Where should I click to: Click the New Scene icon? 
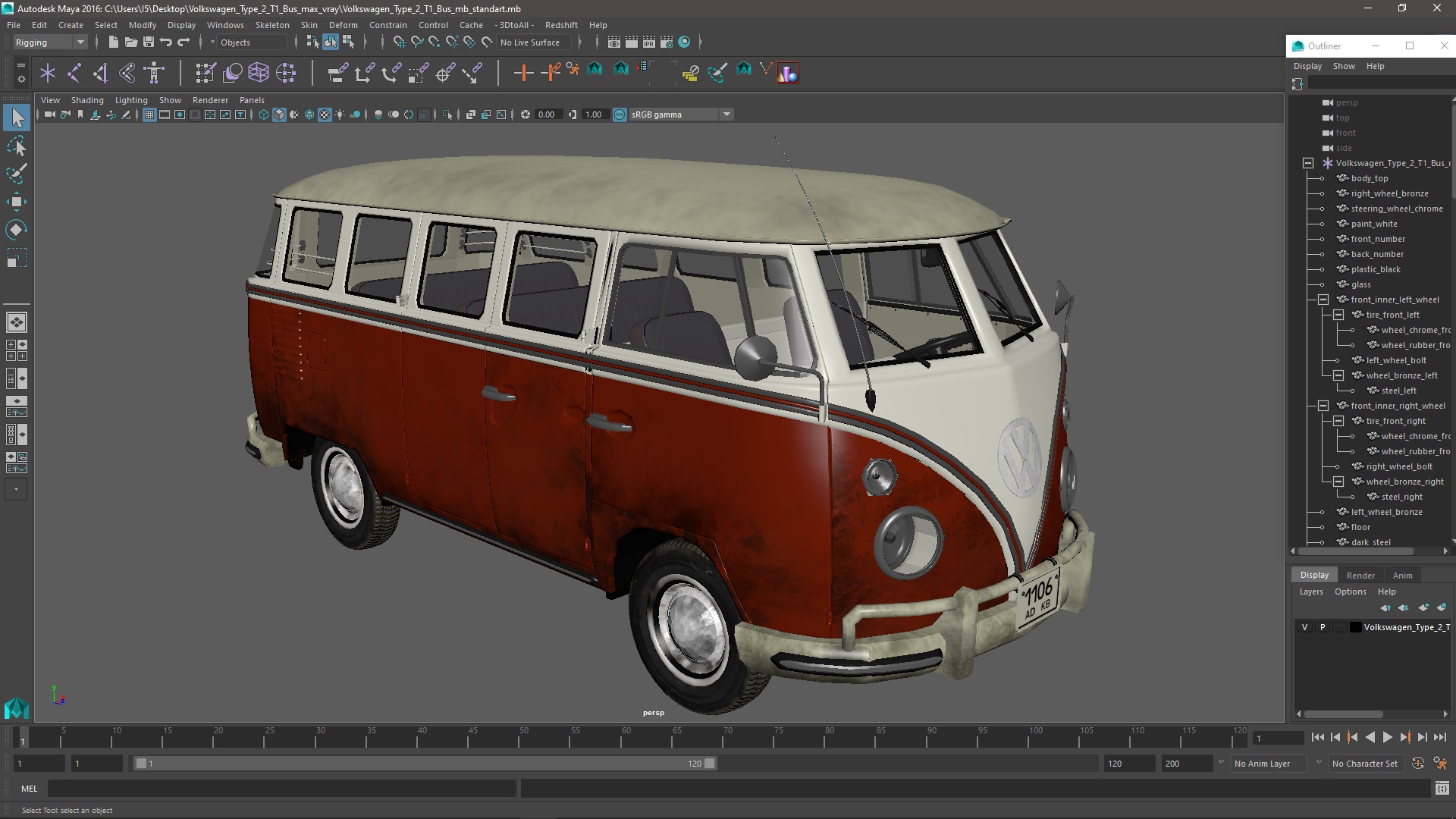[113, 42]
